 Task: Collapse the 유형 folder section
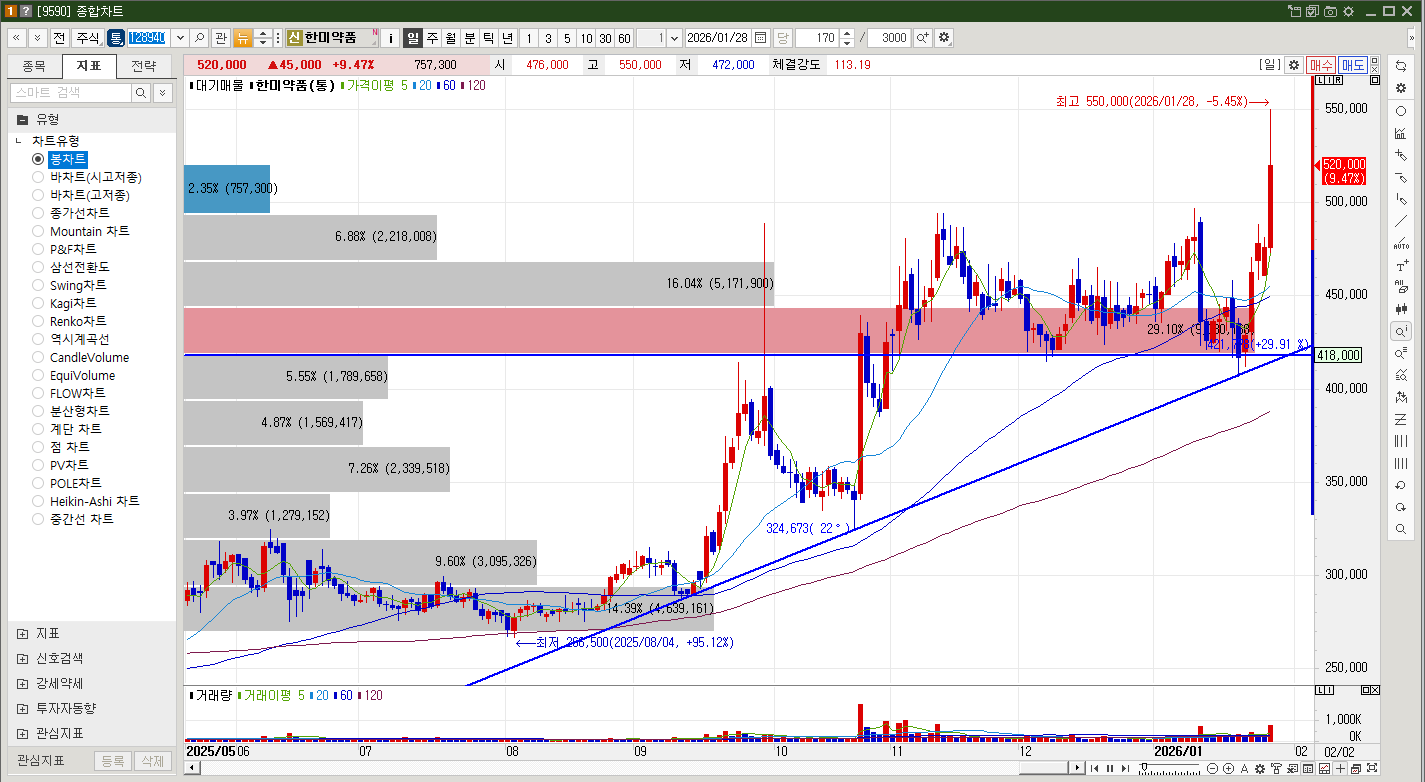click(x=22, y=119)
